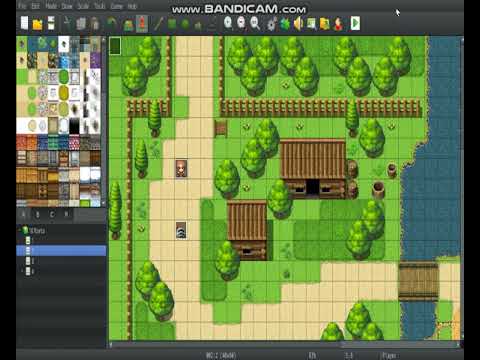Switch tileset palette to tab A
Viewport: 480px width, 360px height.
pos(23,215)
